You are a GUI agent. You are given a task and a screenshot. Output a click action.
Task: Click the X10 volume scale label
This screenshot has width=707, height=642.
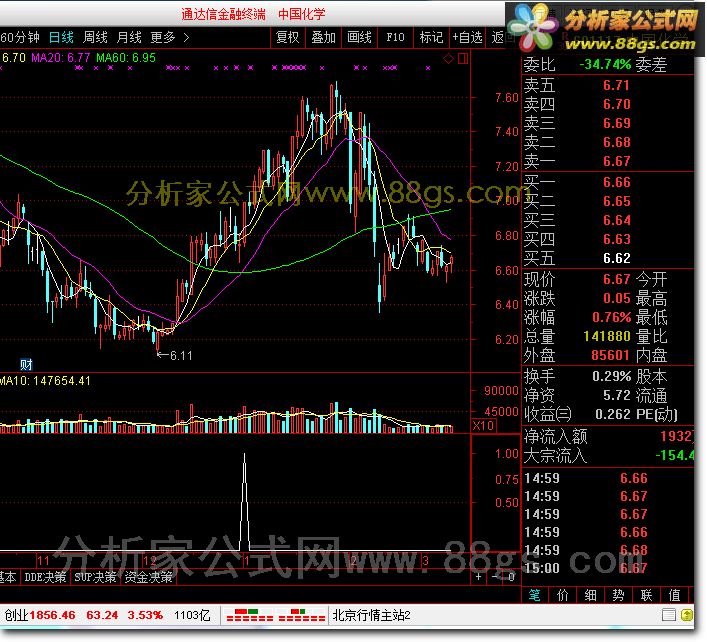483,425
